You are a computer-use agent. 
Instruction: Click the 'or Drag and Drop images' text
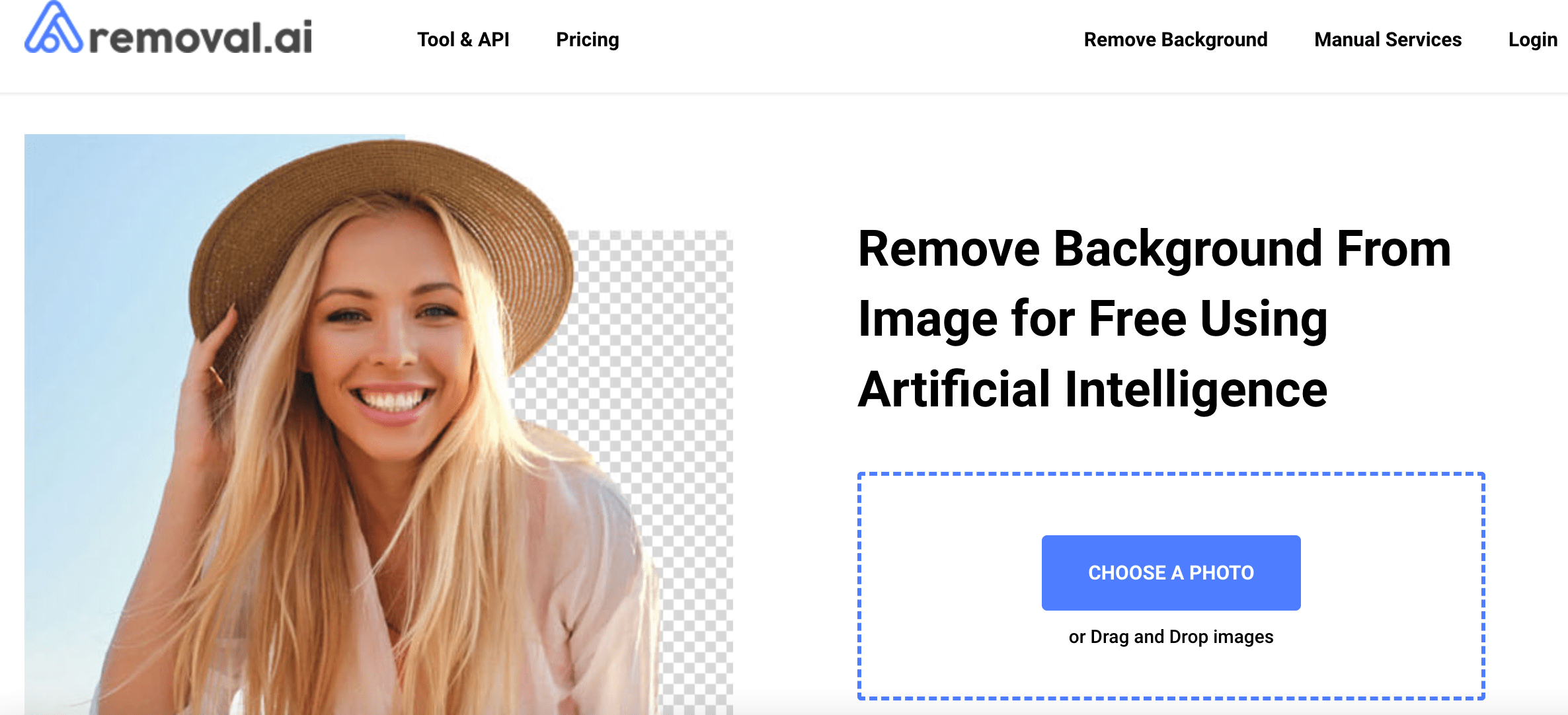[1171, 636]
